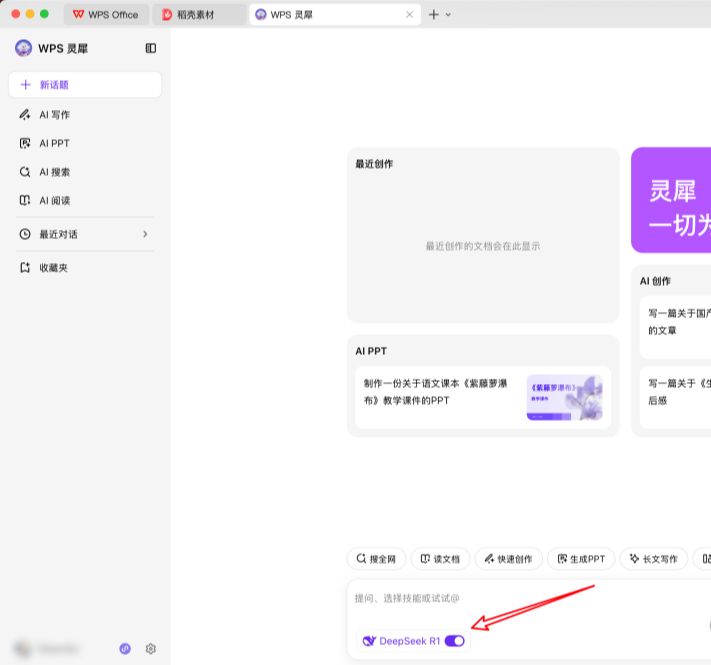Click the 搜全网 skill button
Viewport: 711px width, 665px height.
tap(376, 559)
